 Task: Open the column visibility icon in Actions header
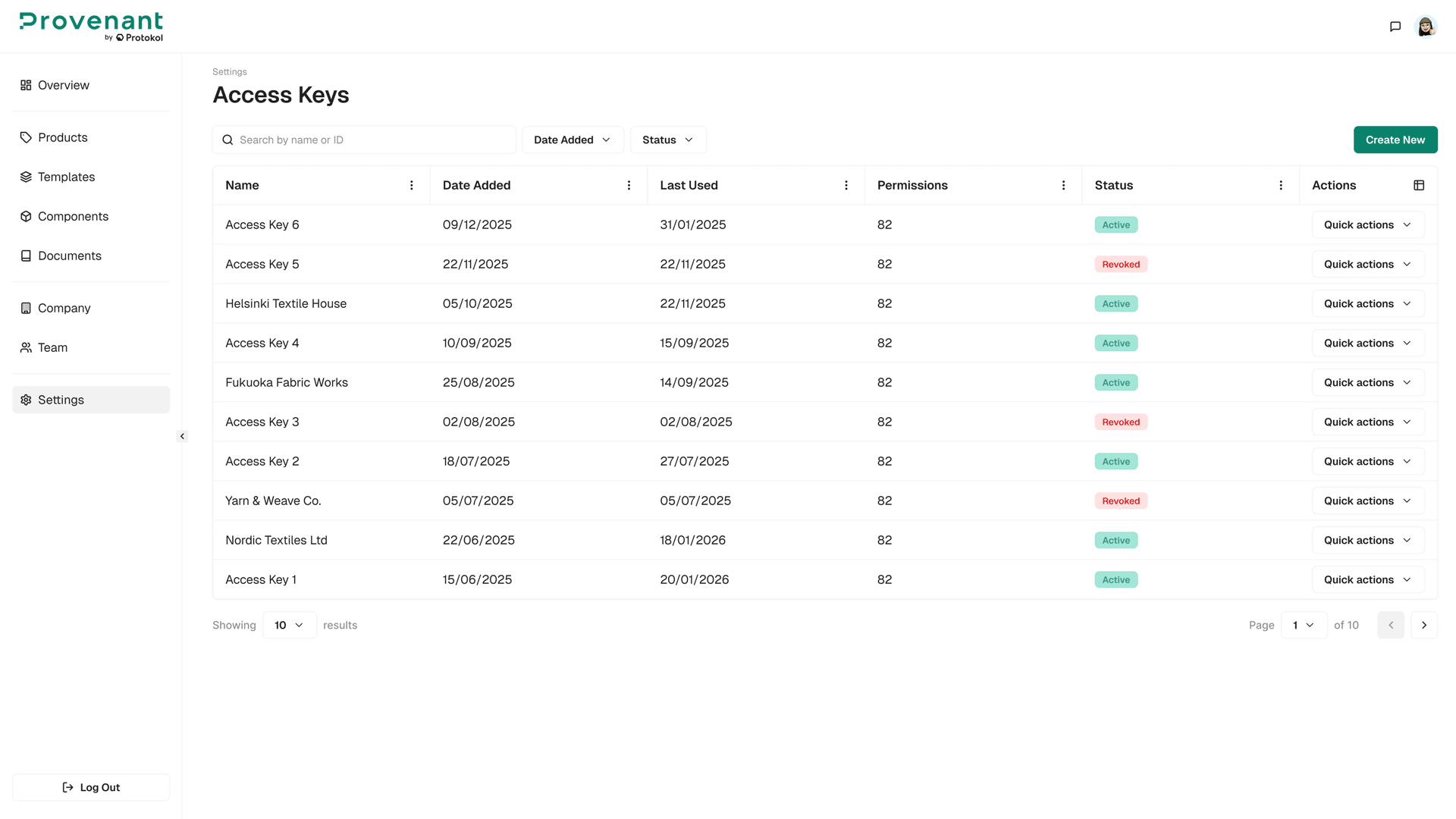1419,184
